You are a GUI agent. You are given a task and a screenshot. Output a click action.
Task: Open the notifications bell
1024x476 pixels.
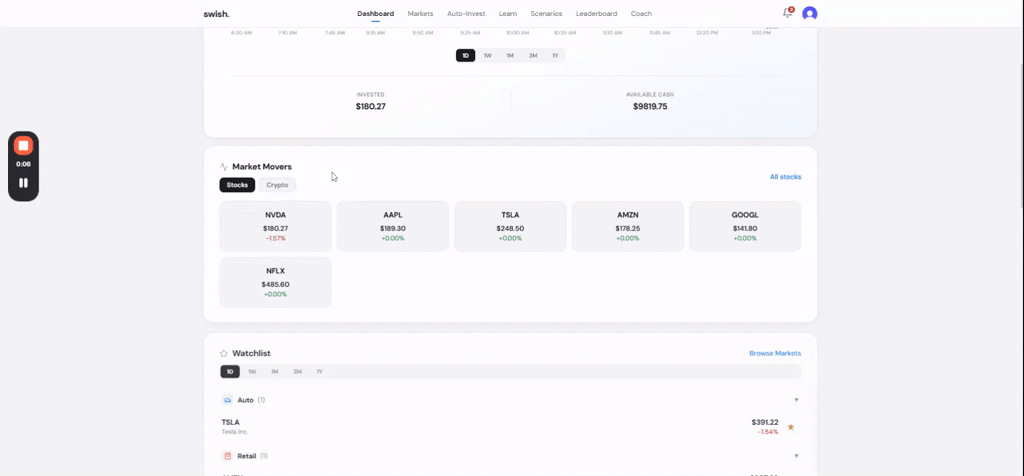788,13
